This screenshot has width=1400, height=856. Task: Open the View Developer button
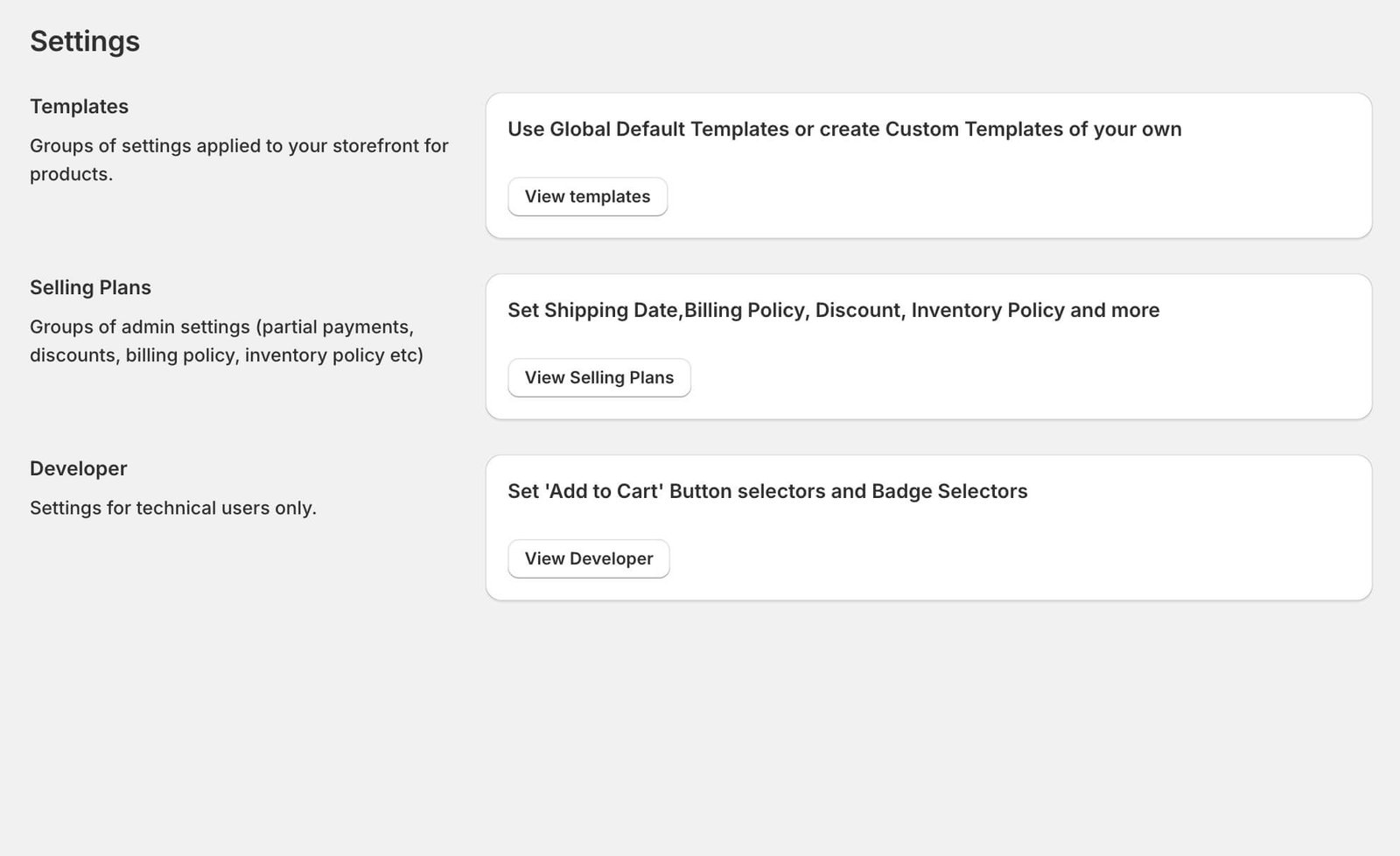[x=589, y=559]
